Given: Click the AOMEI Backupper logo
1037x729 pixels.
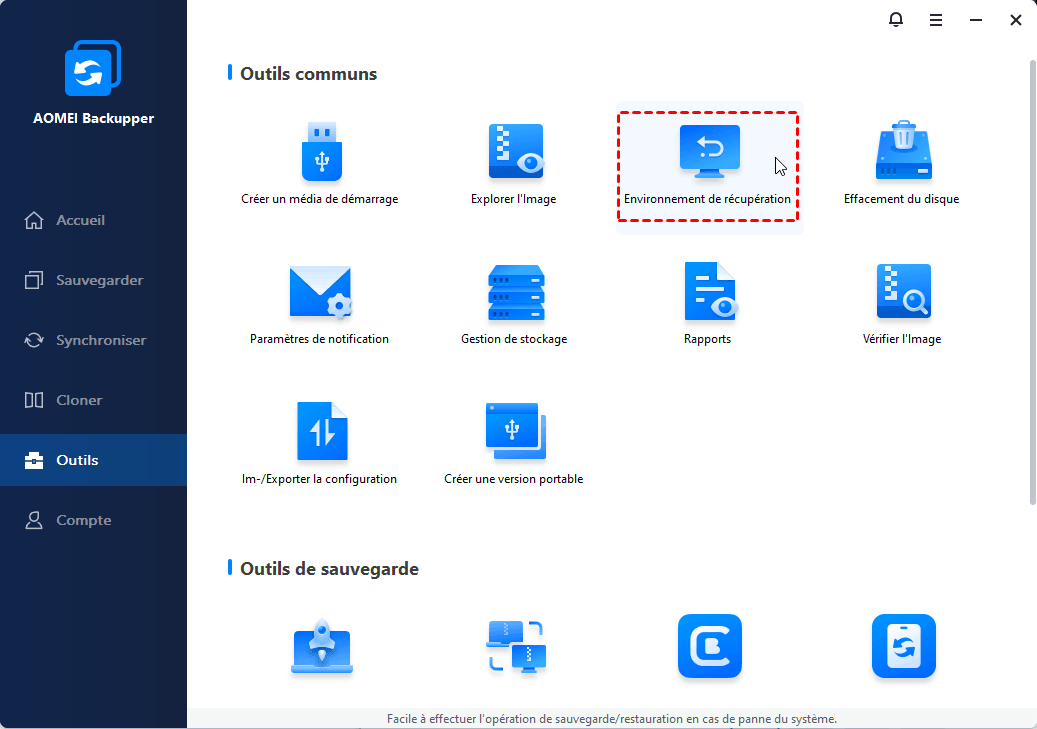Looking at the screenshot, I should click(93, 68).
